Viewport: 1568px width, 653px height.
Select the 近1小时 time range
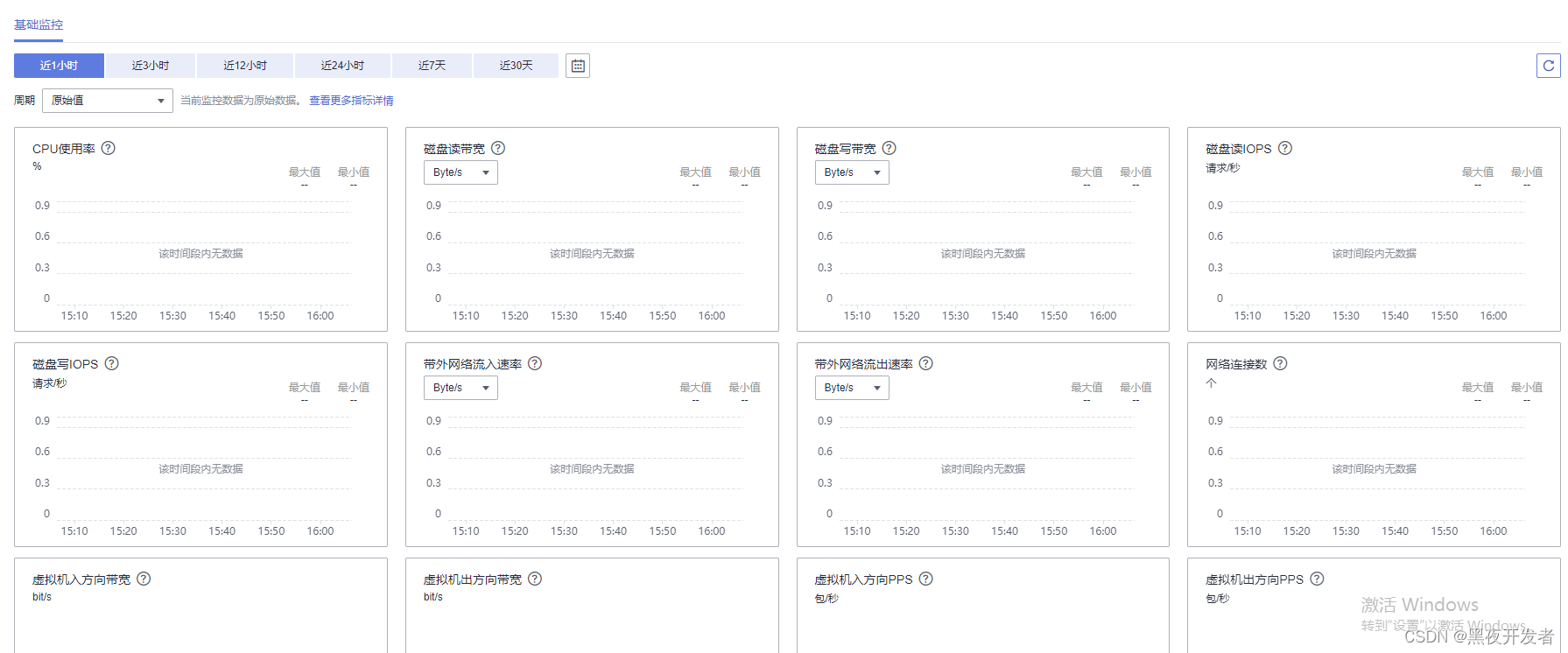(59, 66)
